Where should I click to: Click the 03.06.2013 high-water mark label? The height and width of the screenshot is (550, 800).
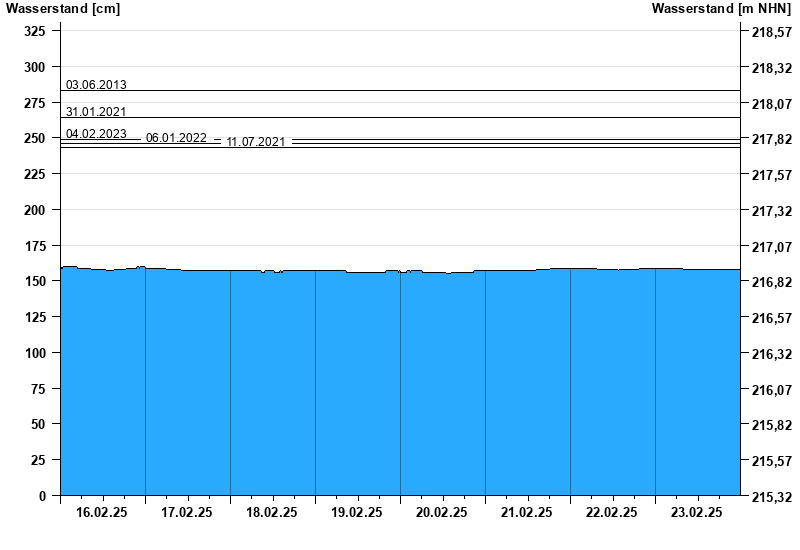pos(96,85)
